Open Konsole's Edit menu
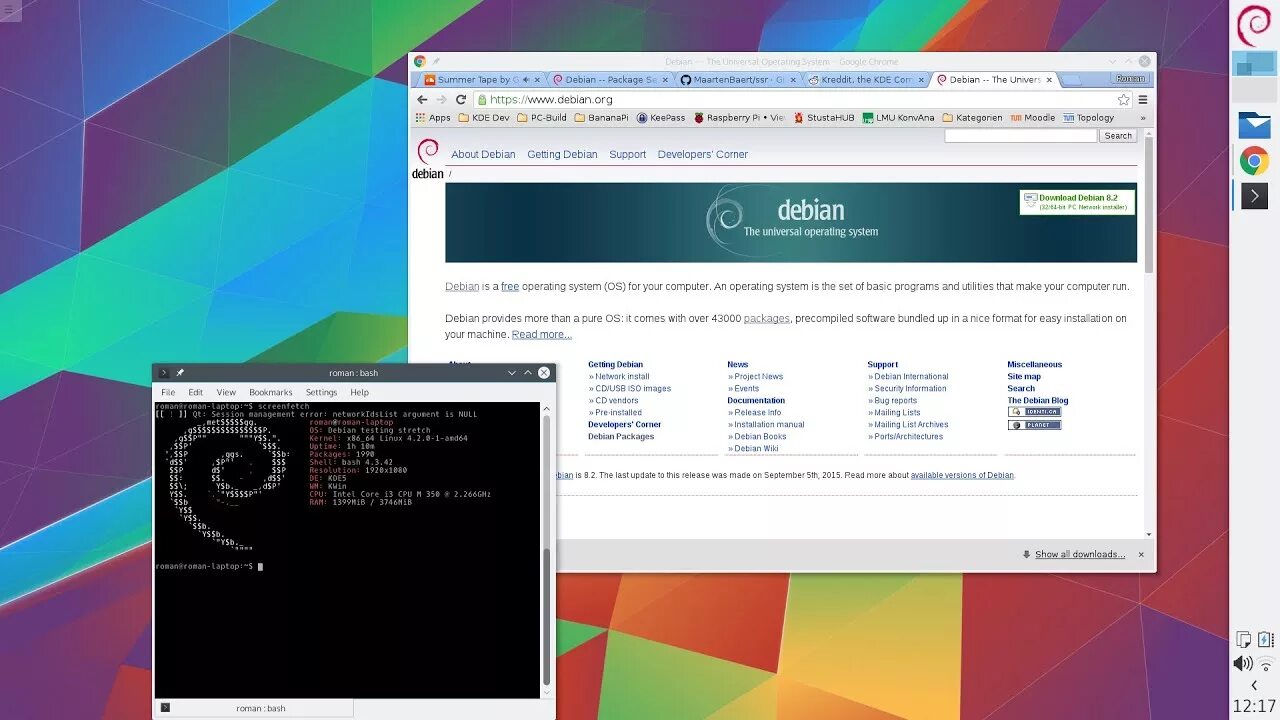Viewport: 1280px width, 720px height. click(x=195, y=392)
